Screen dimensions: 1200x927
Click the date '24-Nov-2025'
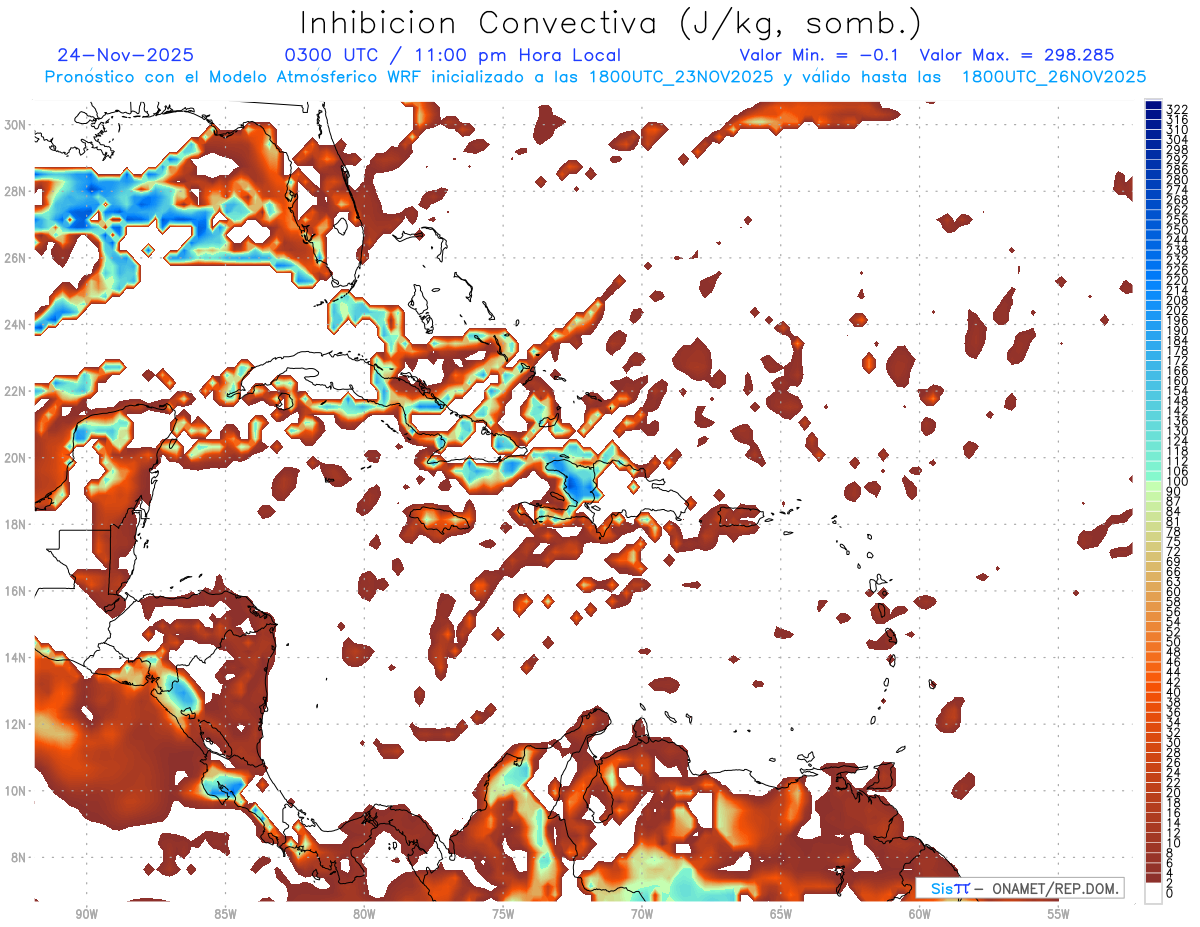[126, 55]
